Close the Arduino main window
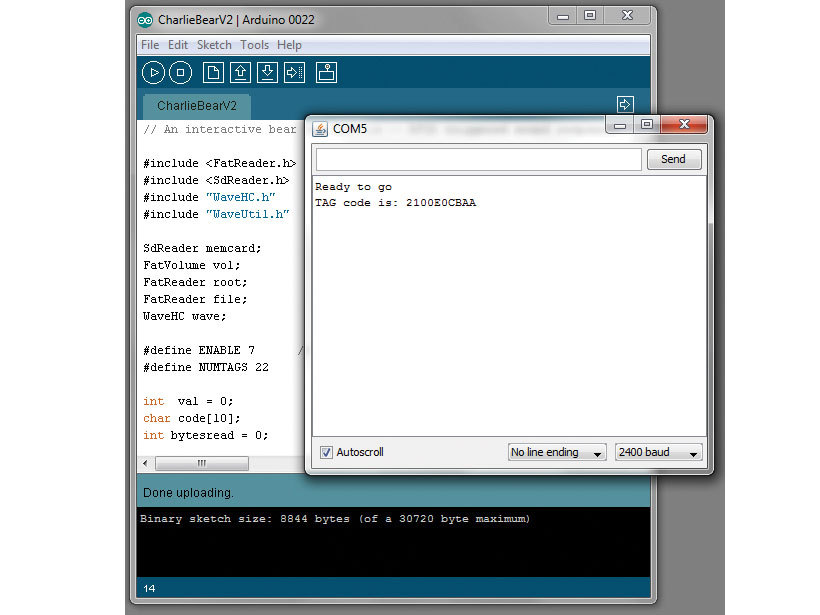 (628, 16)
